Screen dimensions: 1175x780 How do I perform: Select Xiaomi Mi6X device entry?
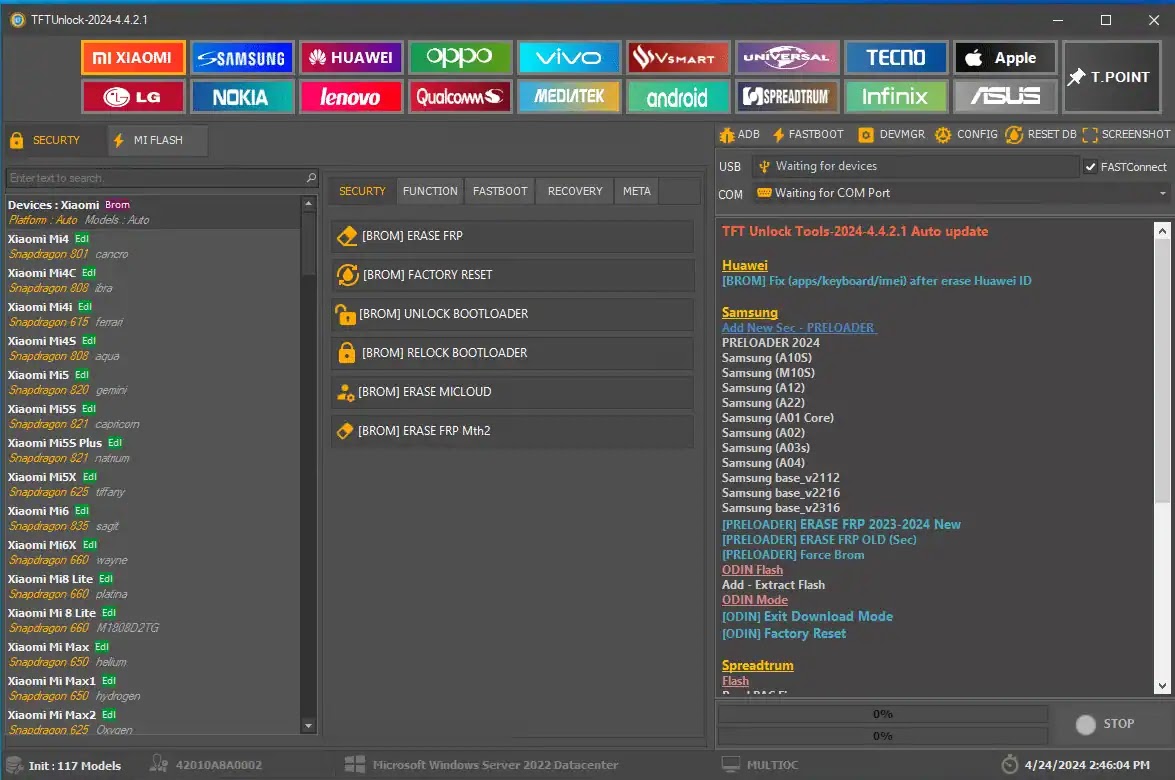point(153,552)
